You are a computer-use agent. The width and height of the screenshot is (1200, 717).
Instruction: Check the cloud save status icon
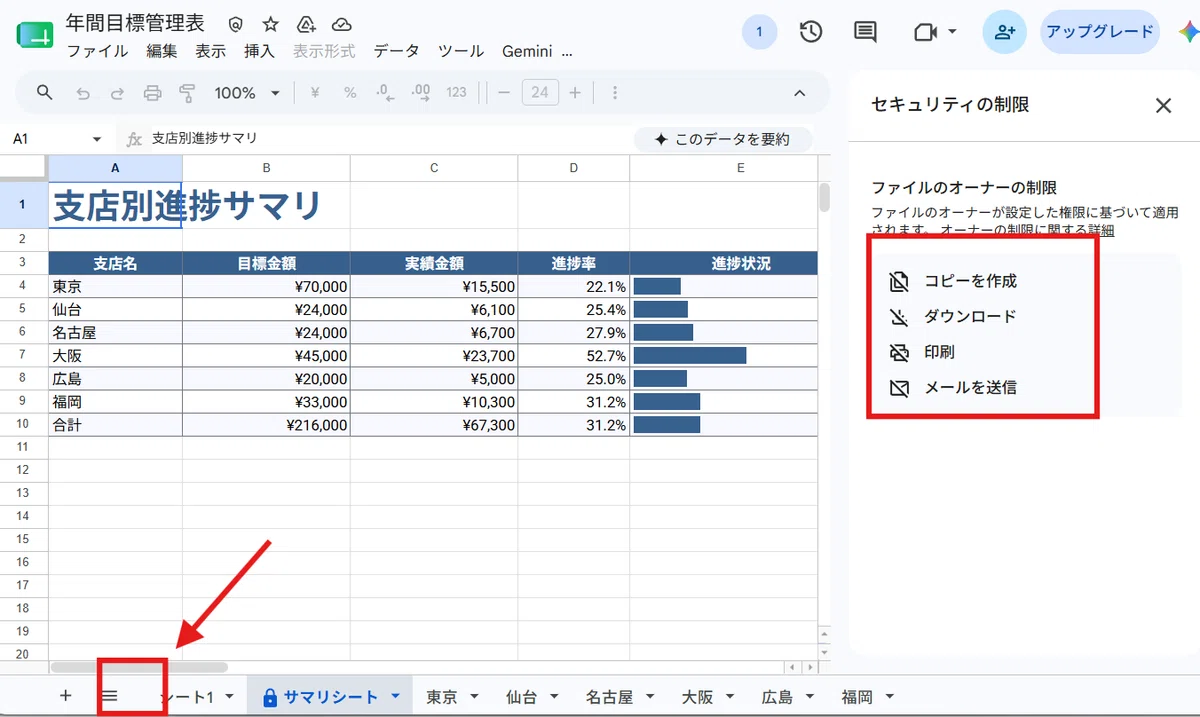click(342, 24)
